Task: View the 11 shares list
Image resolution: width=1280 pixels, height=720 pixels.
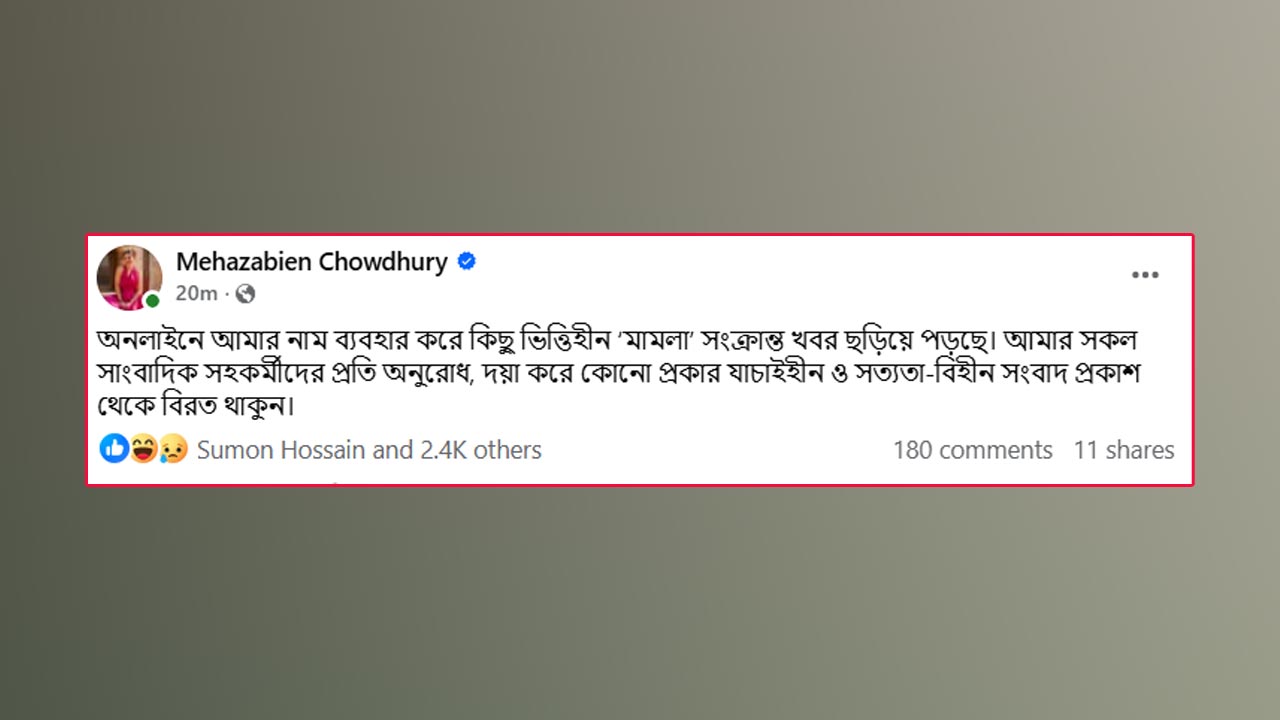Action: [1124, 450]
